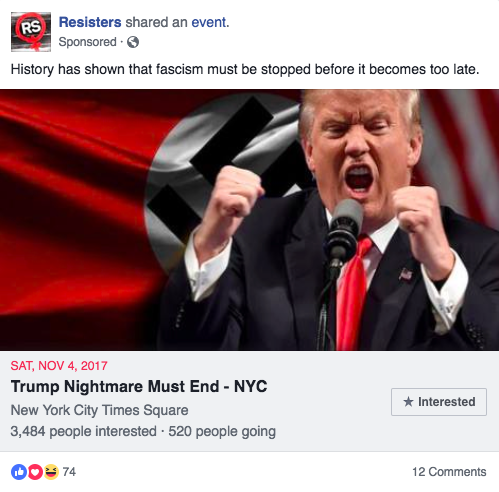Open the Resisters page profile picture
Viewport: 499px width, 492px height.
(31, 32)
